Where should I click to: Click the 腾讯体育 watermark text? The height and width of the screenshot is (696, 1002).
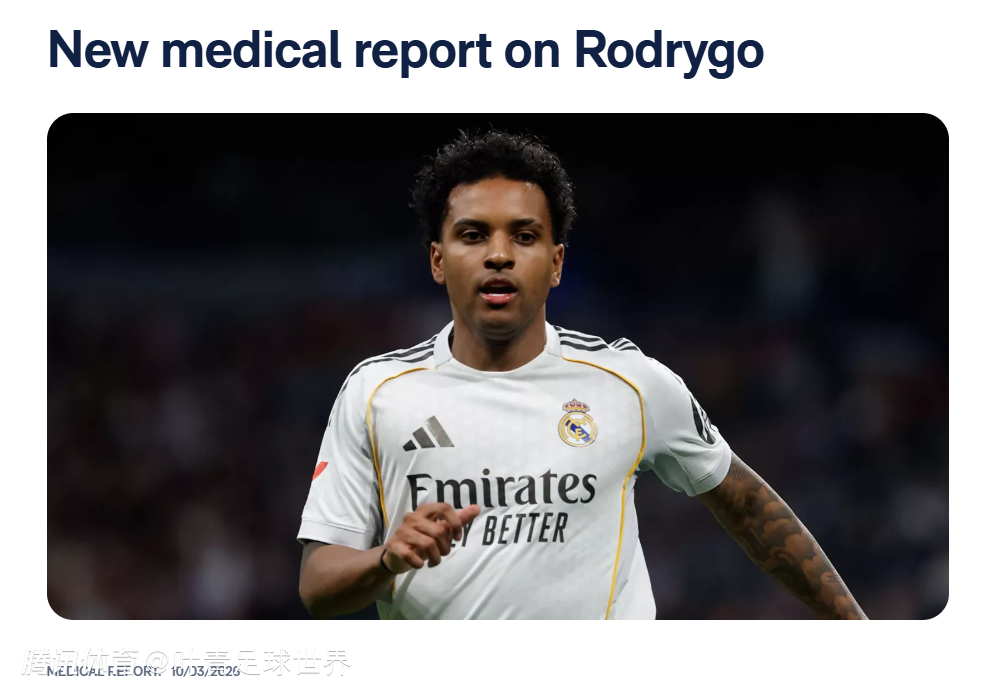79,661
